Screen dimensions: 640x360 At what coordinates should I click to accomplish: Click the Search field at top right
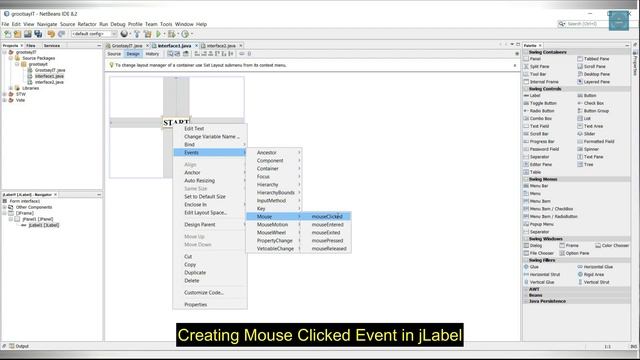[583, 24]
